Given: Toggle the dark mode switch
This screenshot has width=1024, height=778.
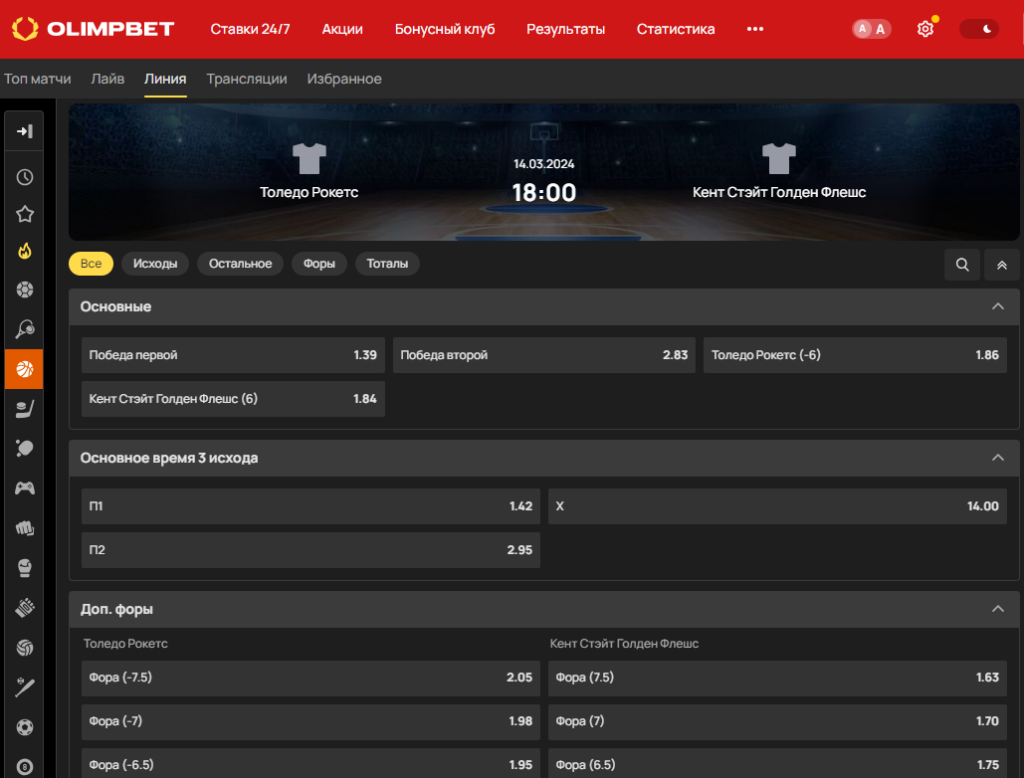Looking at the screenshot, I should [x=978, y=29].
